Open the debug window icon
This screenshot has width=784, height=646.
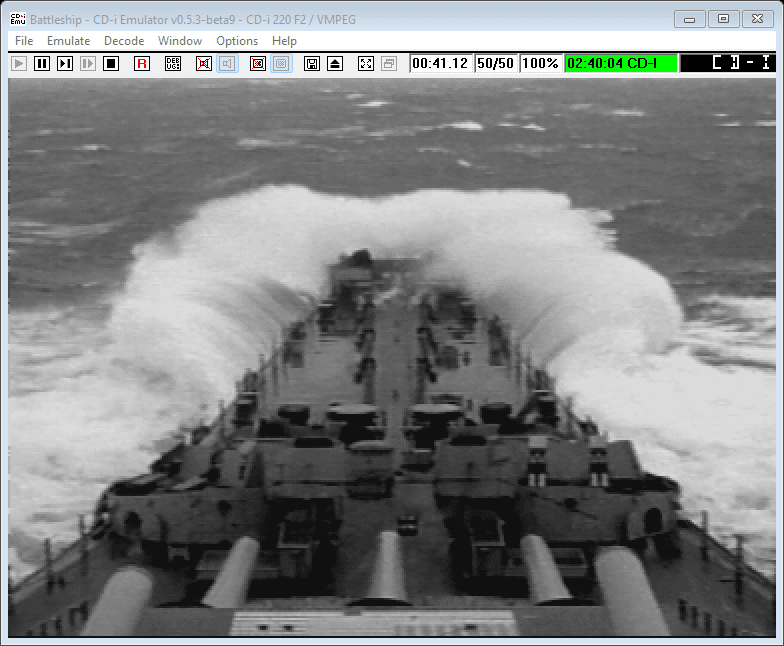click(x=173, y=63)
